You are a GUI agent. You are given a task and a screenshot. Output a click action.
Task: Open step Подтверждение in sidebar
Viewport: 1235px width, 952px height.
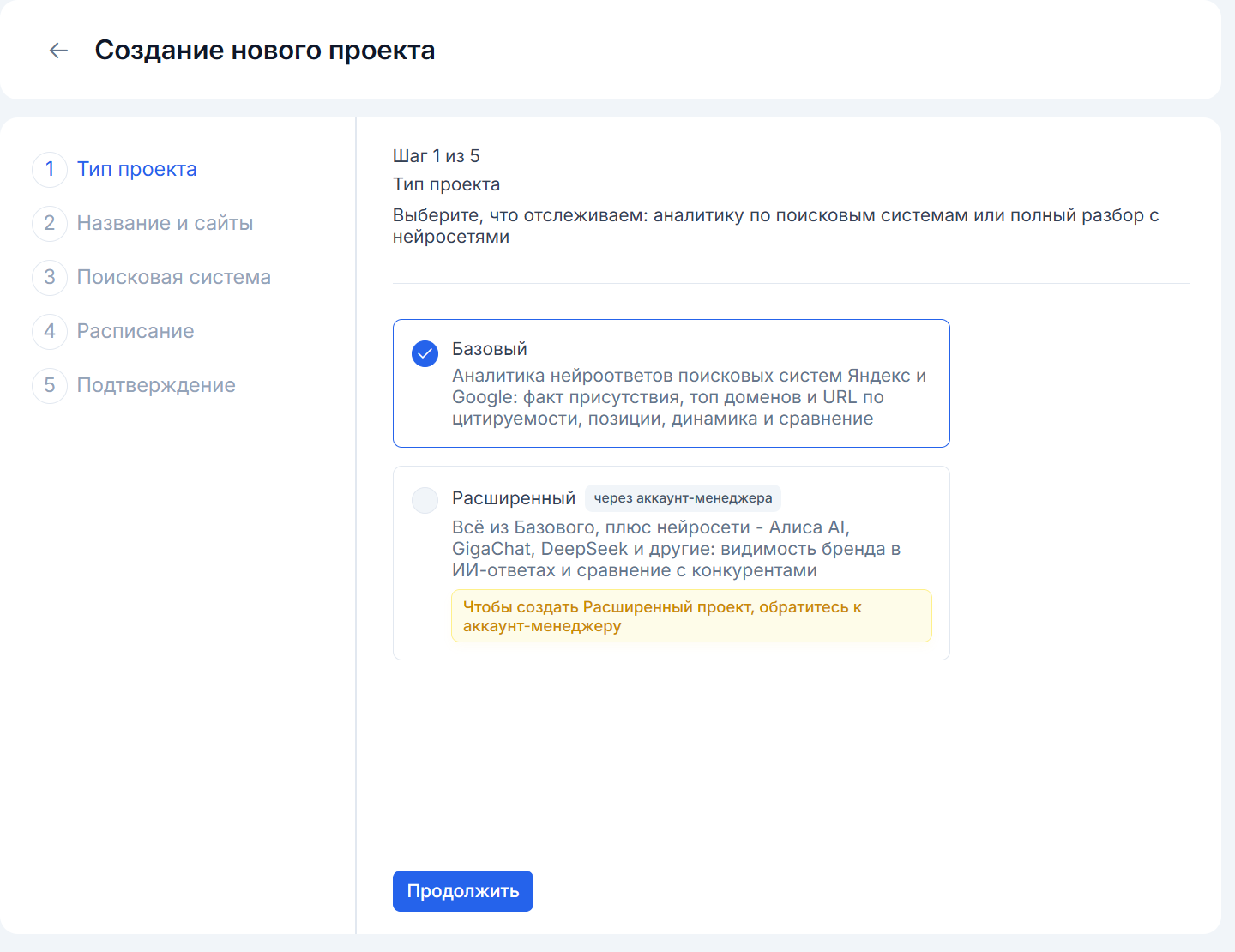pos(156,385)
